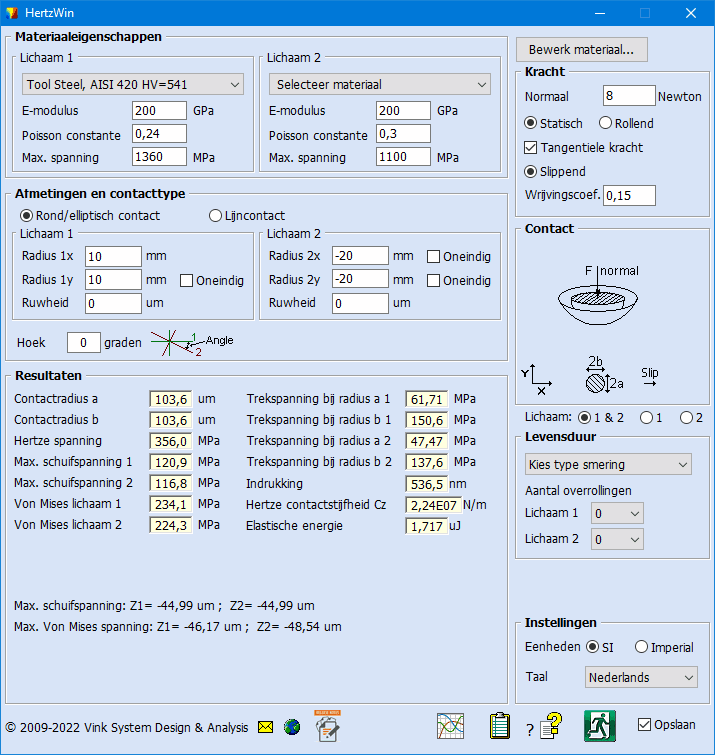Image resolution: width=715 pixels, height=755 pixels.
Task: Check Oneindig for Radius 1y
Action: 186,280
